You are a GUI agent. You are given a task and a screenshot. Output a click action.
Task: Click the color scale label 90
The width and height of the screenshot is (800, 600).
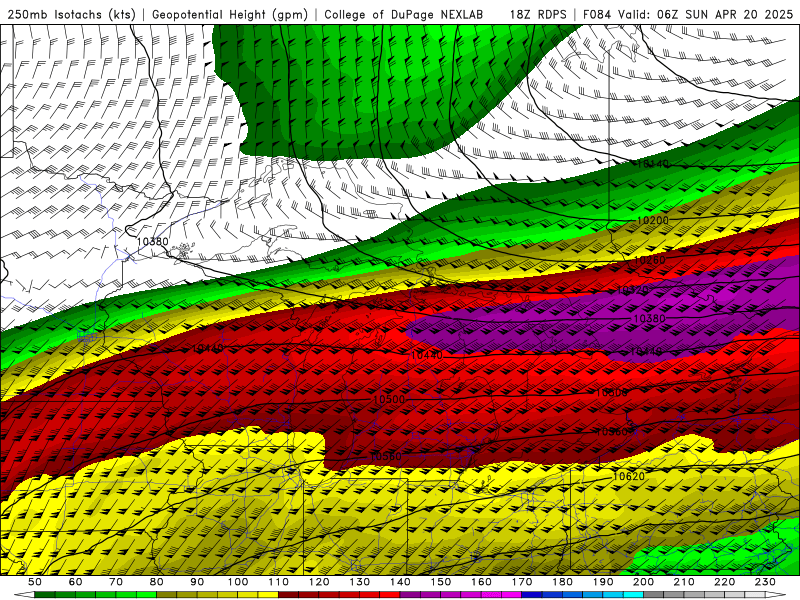point(197,582)
